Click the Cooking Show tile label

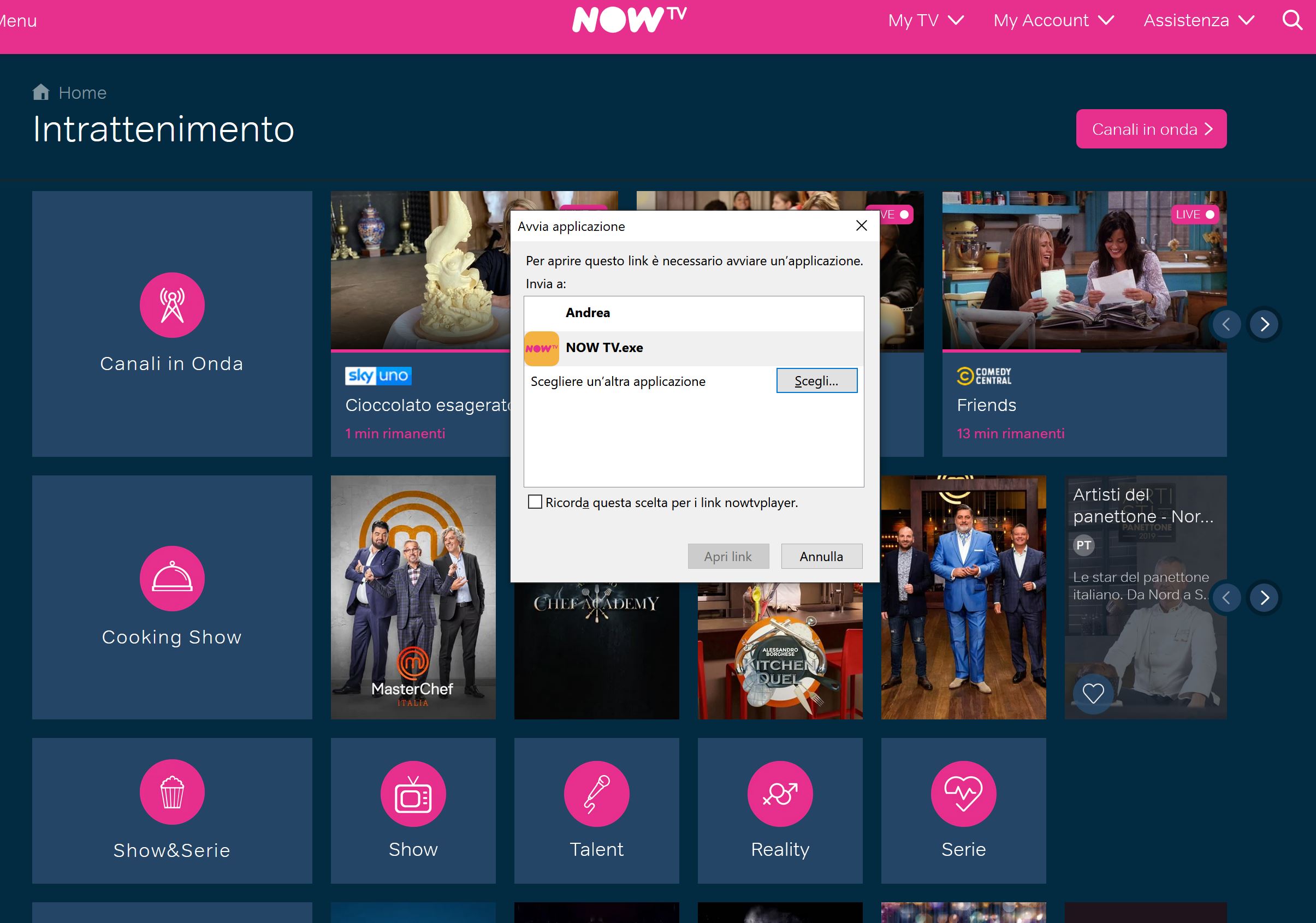tap(172, 637)
